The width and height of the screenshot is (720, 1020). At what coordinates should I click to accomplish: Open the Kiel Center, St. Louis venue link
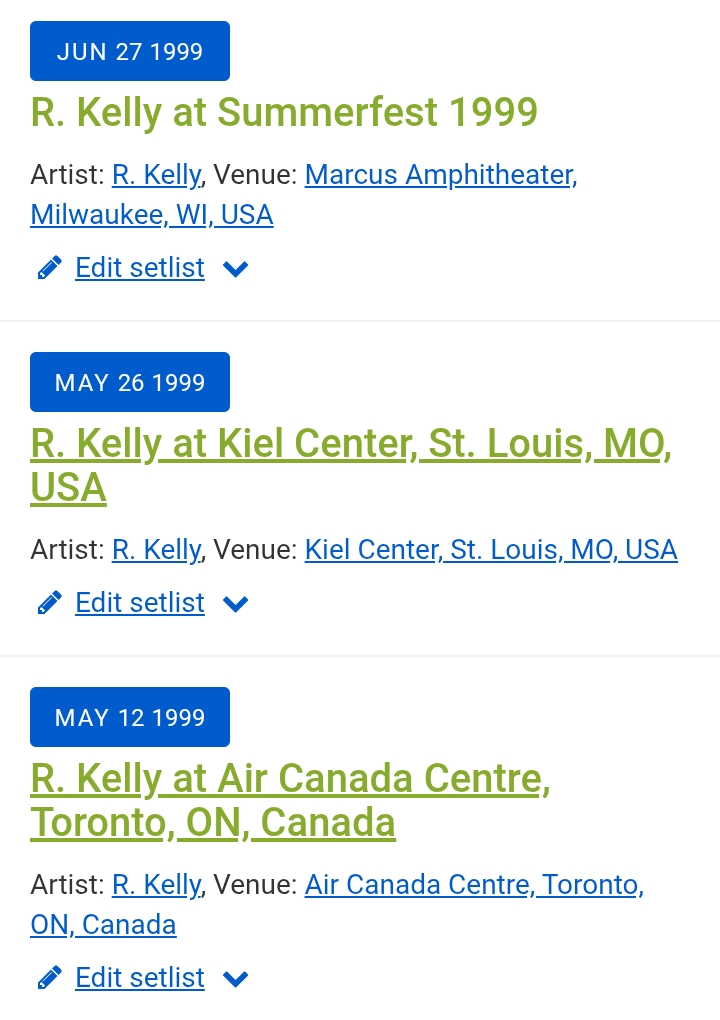tap(491, 550)
